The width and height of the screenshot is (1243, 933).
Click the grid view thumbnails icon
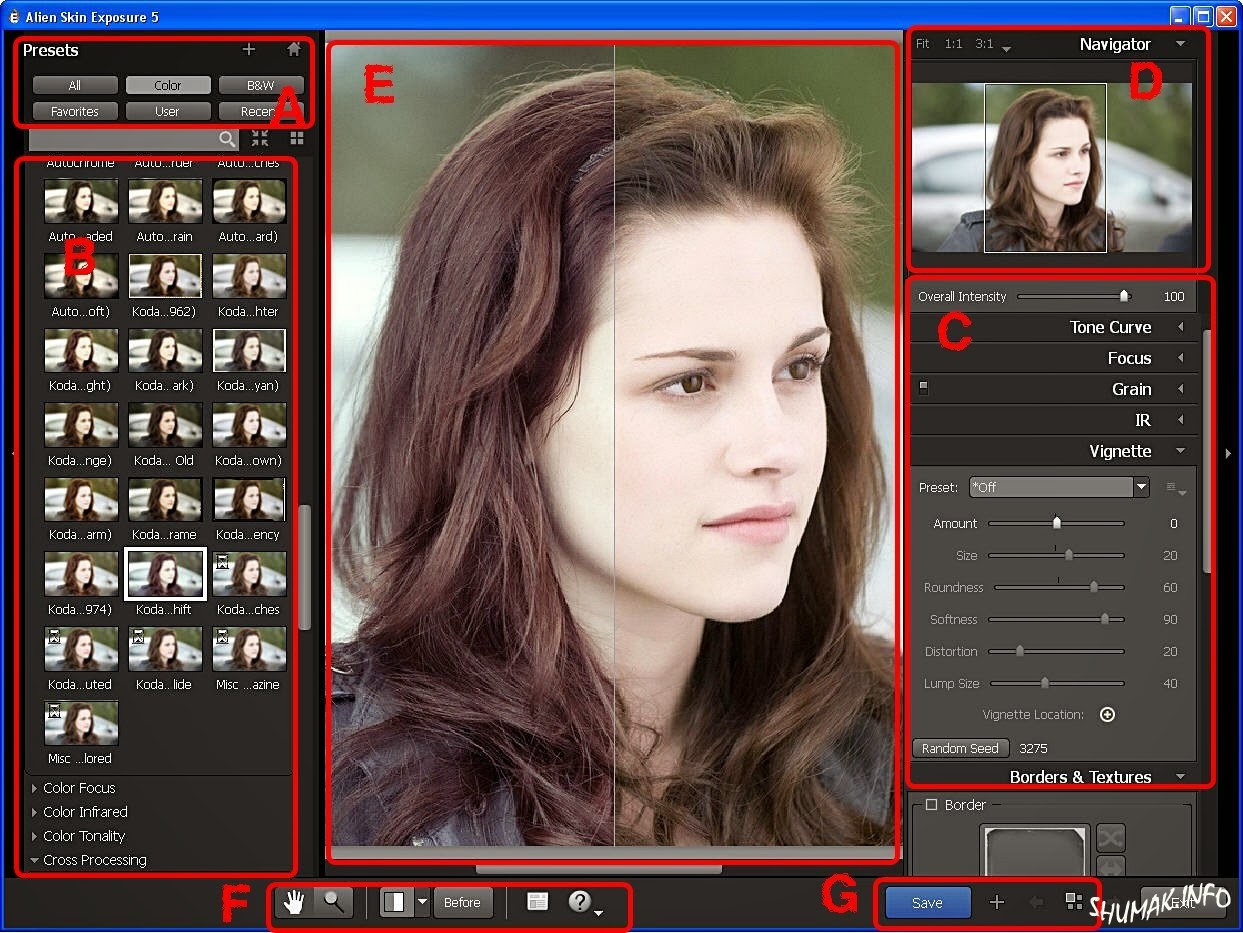[x=297, y=139]
